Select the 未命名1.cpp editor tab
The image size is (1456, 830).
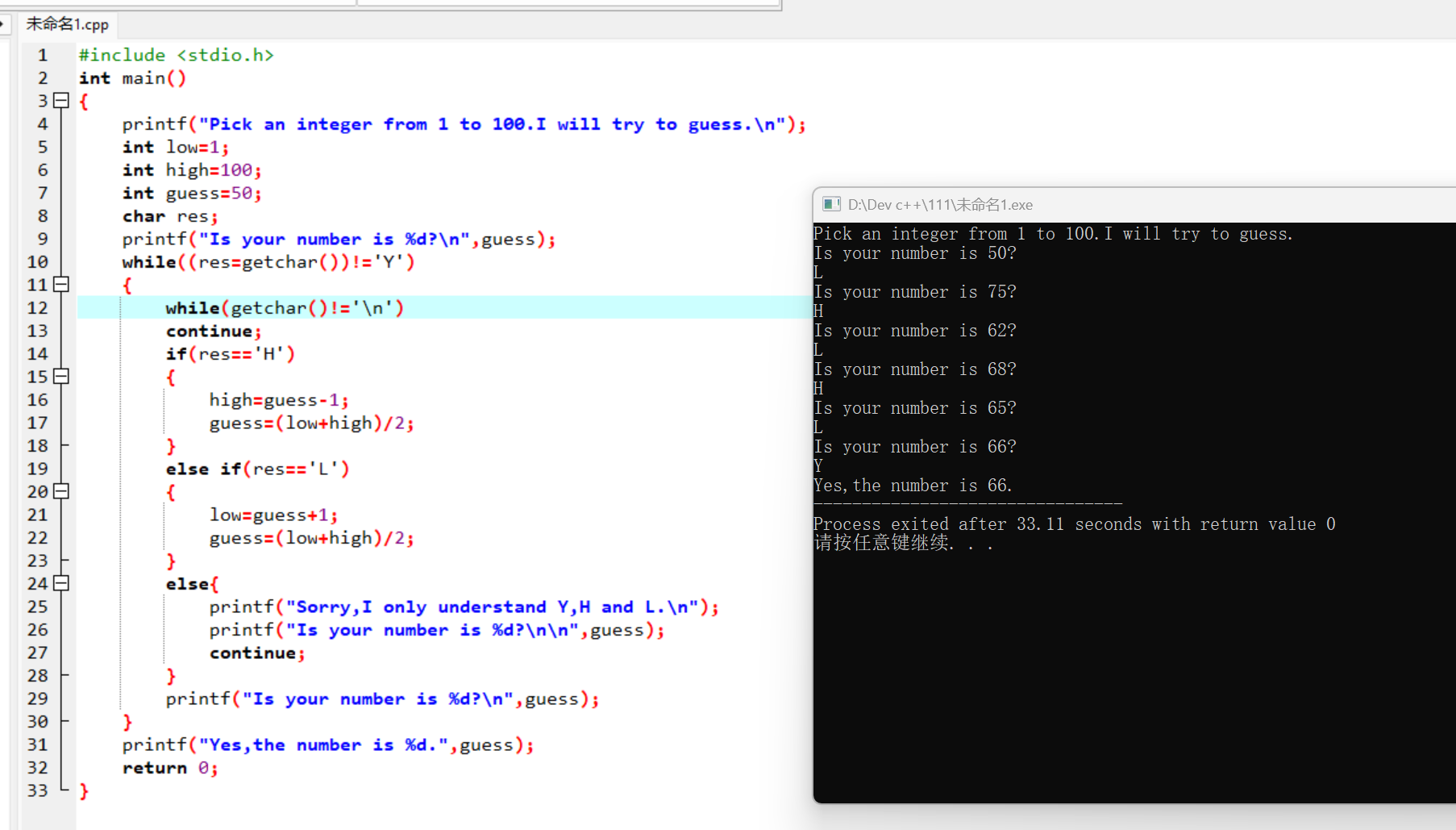[x=68, y=24]
